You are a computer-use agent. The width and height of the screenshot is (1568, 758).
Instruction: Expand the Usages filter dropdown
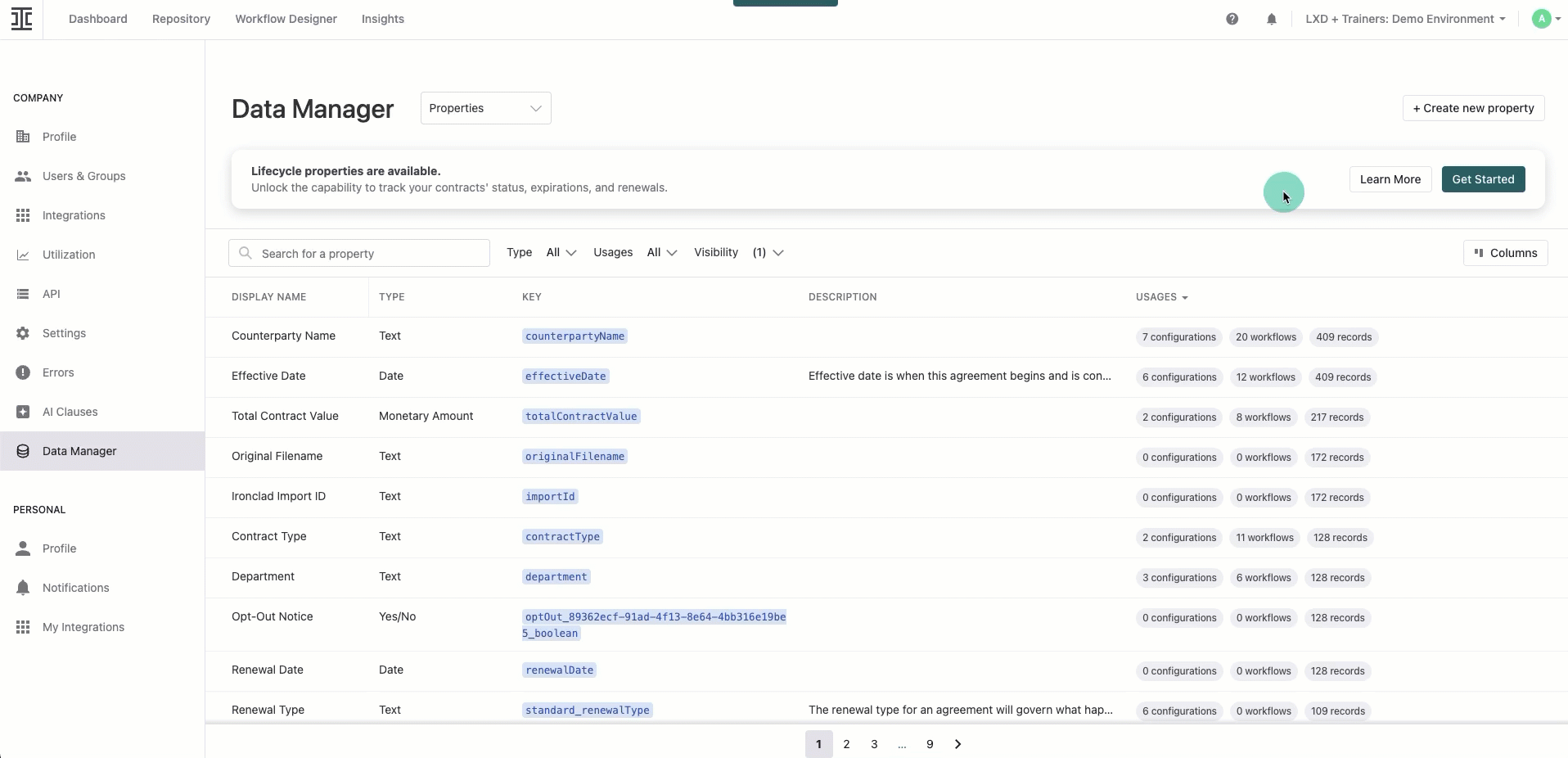pos(662,253)
